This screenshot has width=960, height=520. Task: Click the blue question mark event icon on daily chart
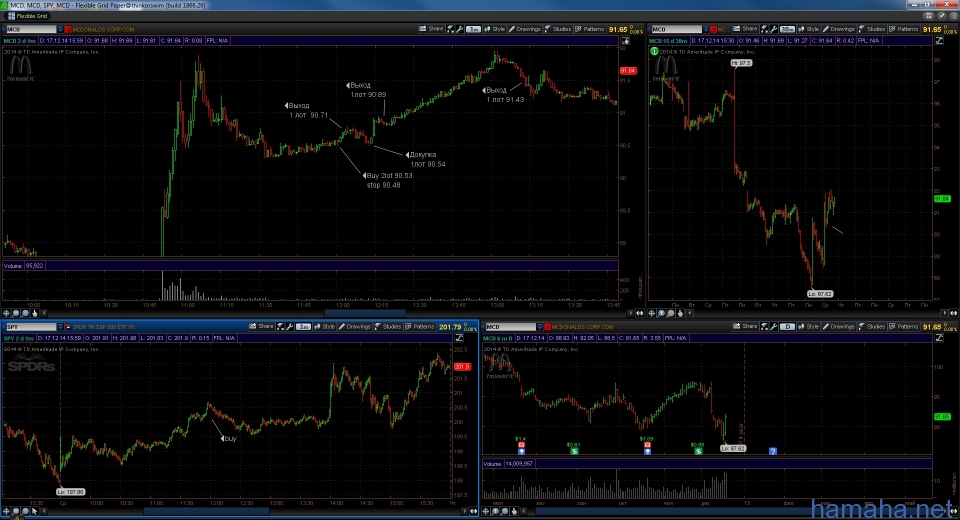[x=773, y=451]
